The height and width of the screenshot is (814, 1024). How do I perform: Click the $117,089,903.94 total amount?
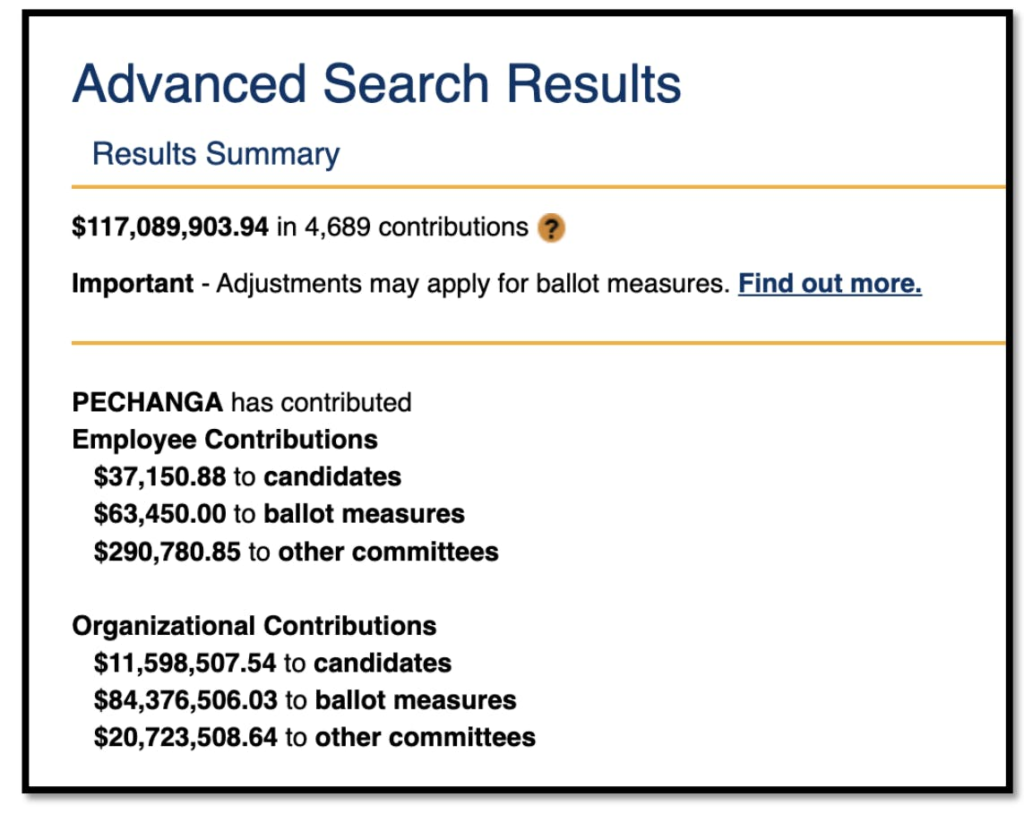point(170,228)
